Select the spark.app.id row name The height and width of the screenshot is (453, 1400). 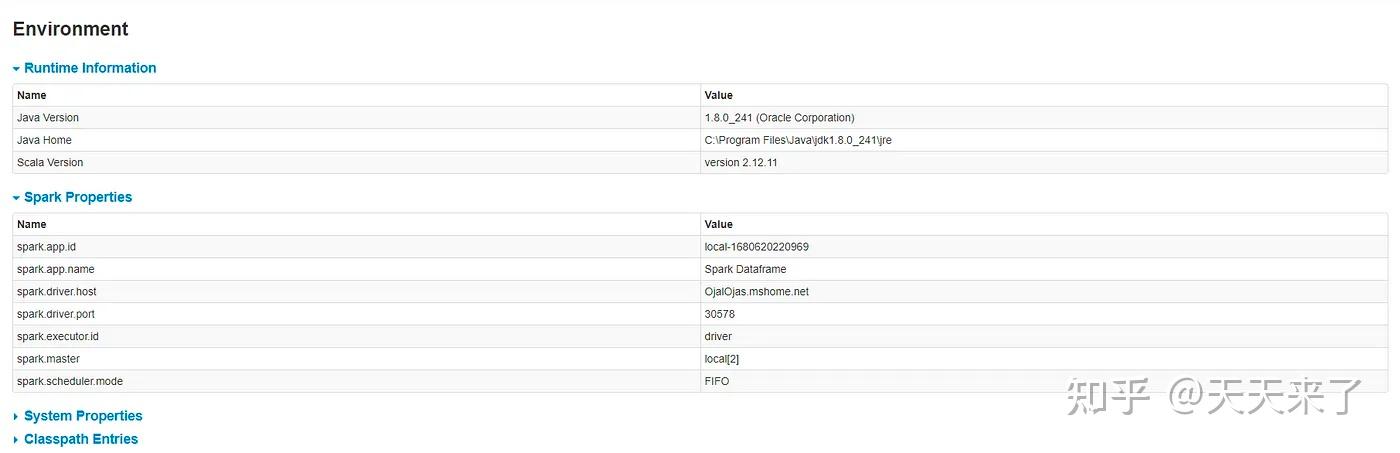tap(46, 247)
